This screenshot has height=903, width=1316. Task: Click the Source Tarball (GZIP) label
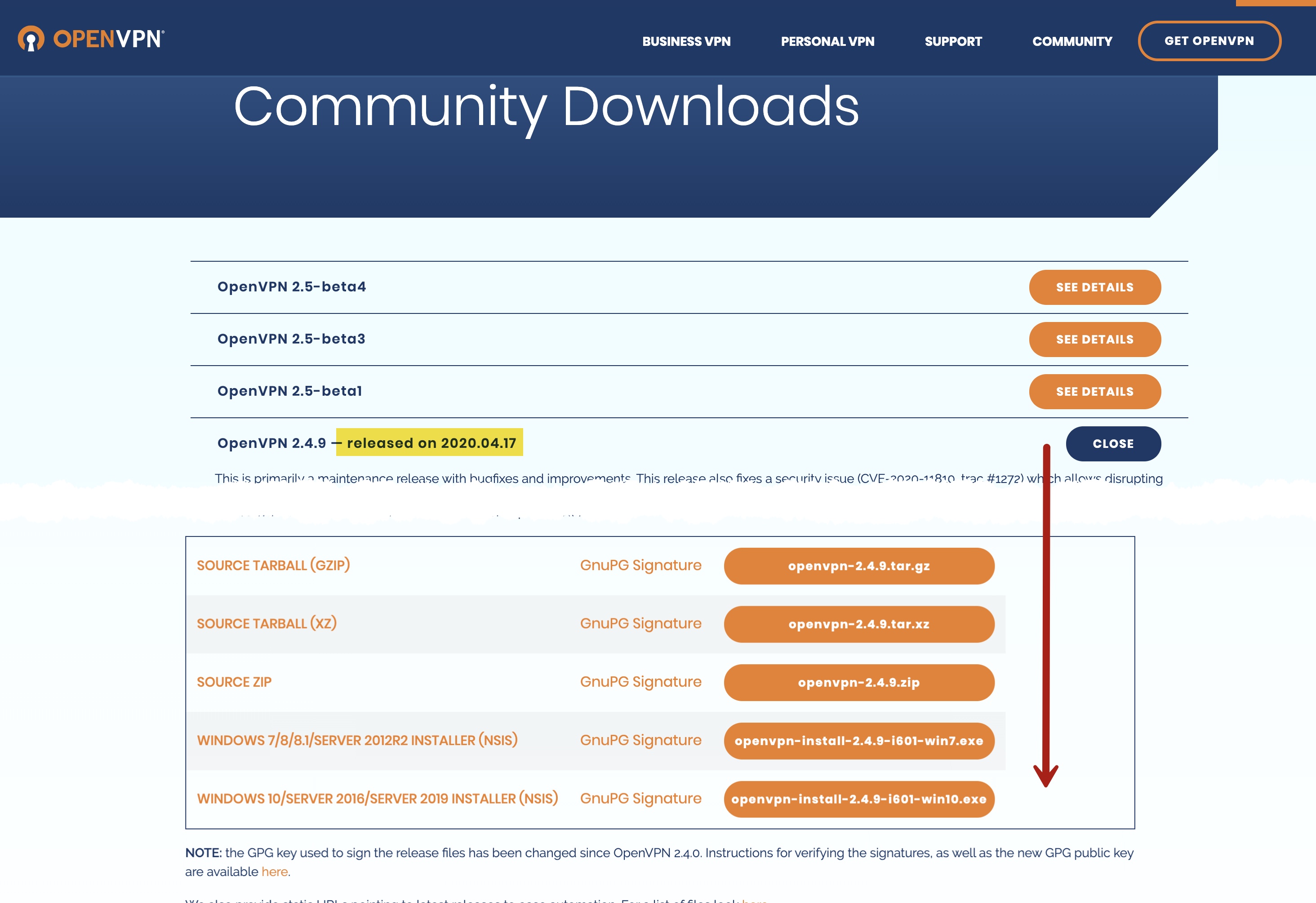(273, 565)
